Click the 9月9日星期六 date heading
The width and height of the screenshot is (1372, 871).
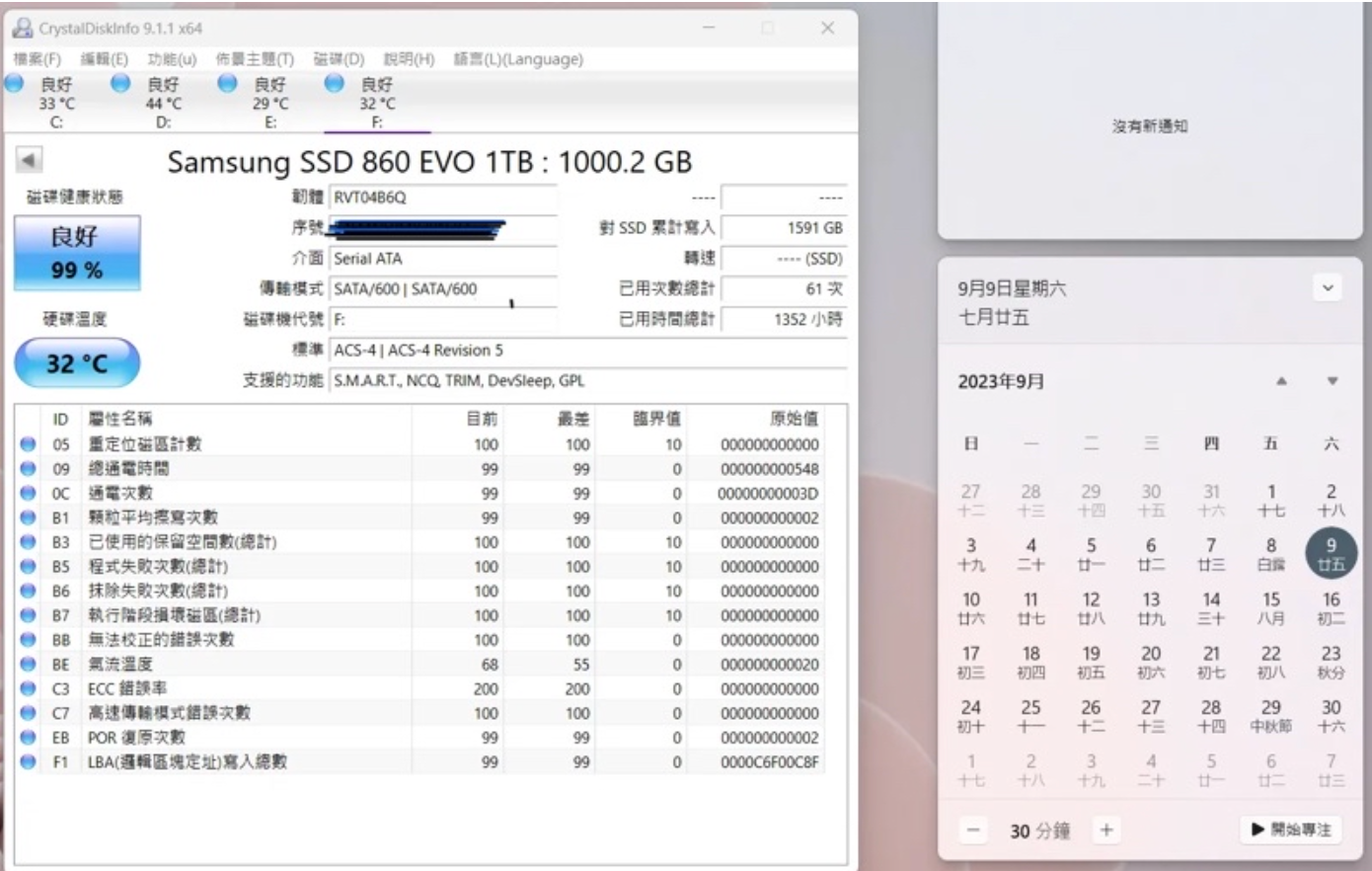pos(1012,288)
